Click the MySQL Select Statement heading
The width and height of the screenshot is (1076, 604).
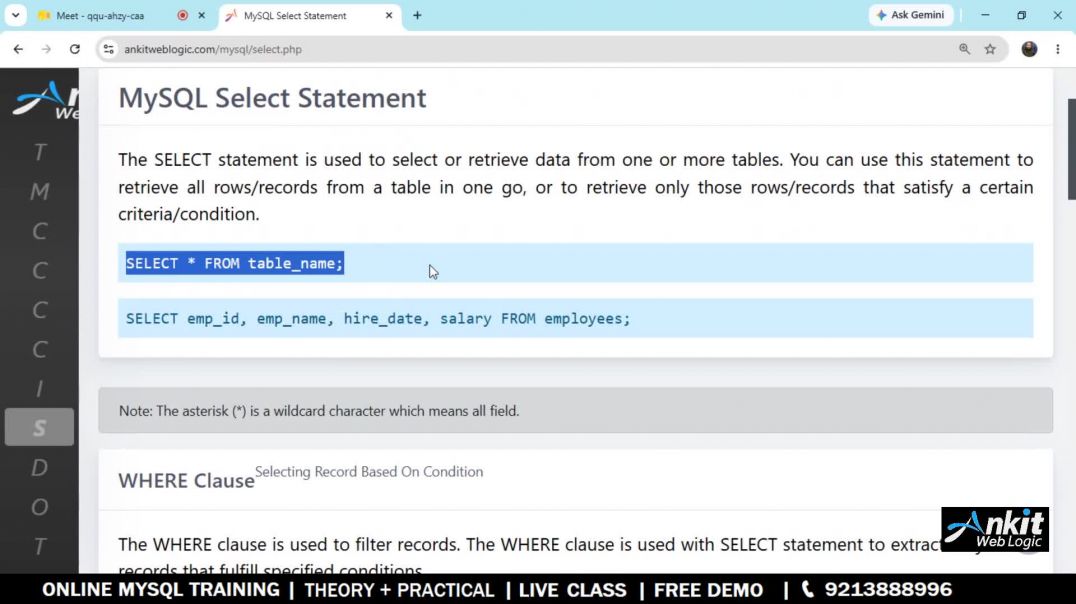pyautogui.click(x=272, y=98)
